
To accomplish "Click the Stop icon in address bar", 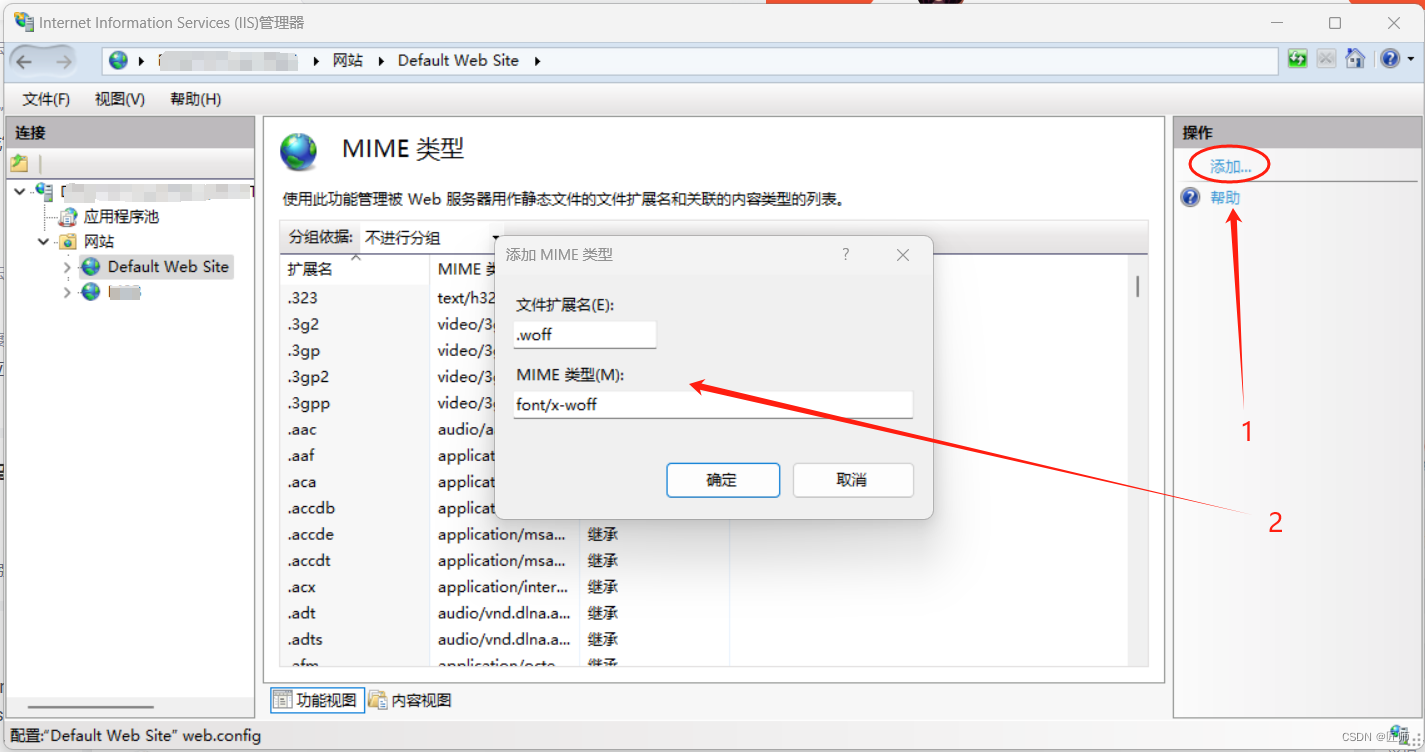I will (1326, 59).
